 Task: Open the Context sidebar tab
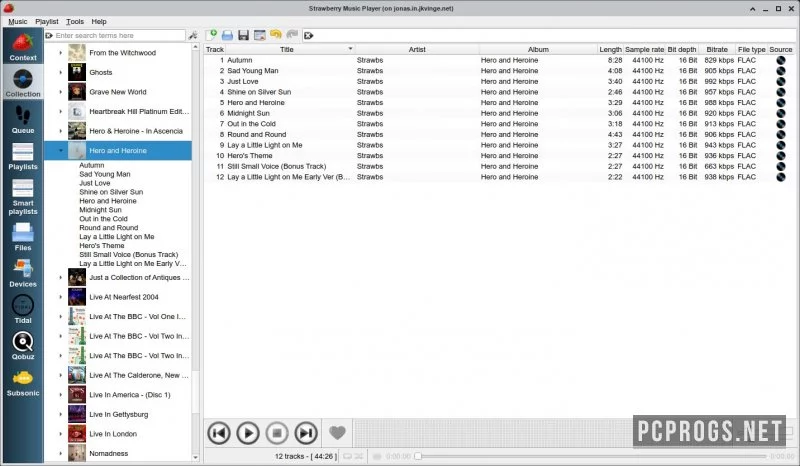click(x=23, y=46)
